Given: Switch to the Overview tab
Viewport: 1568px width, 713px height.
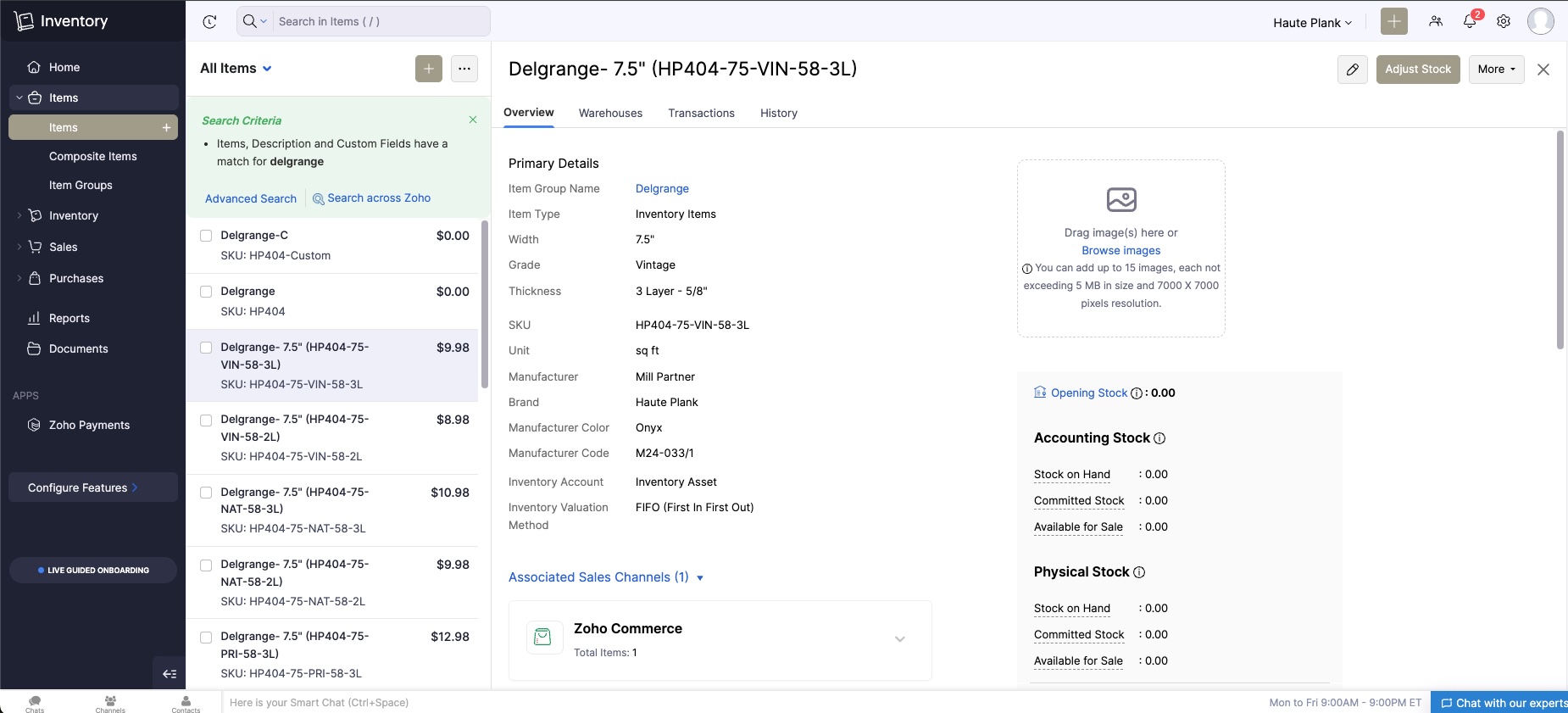Looking at the screenshot, I should tap(529, 113).
